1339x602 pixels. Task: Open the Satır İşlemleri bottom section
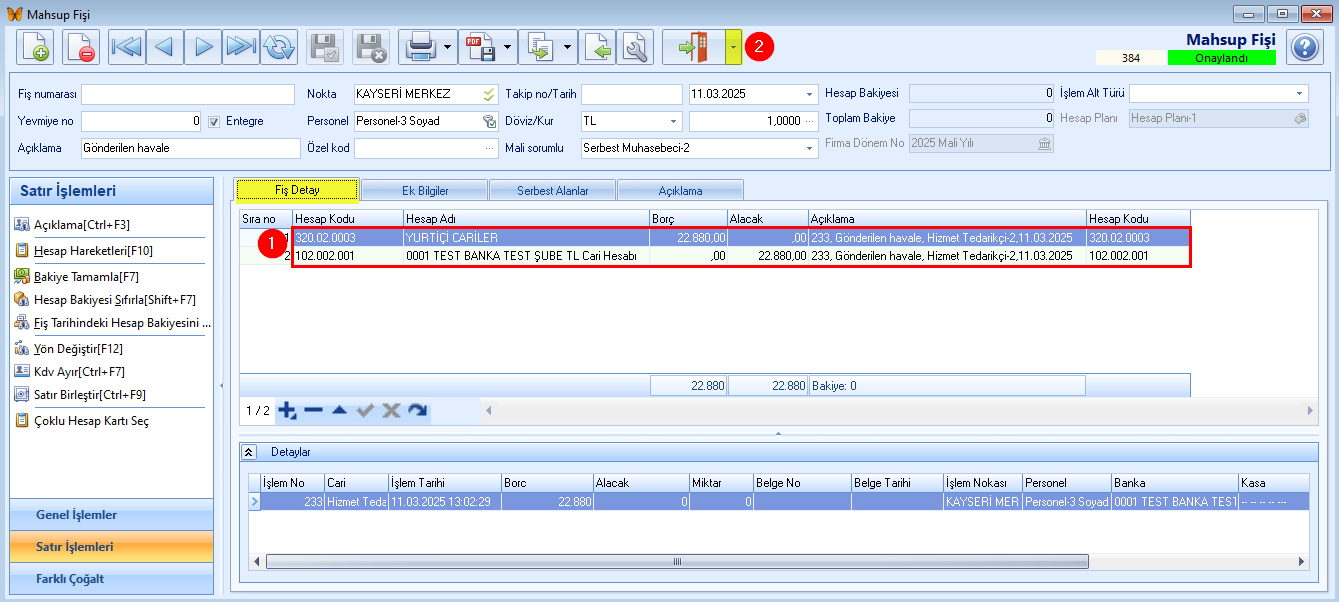(x=111, y=547)
